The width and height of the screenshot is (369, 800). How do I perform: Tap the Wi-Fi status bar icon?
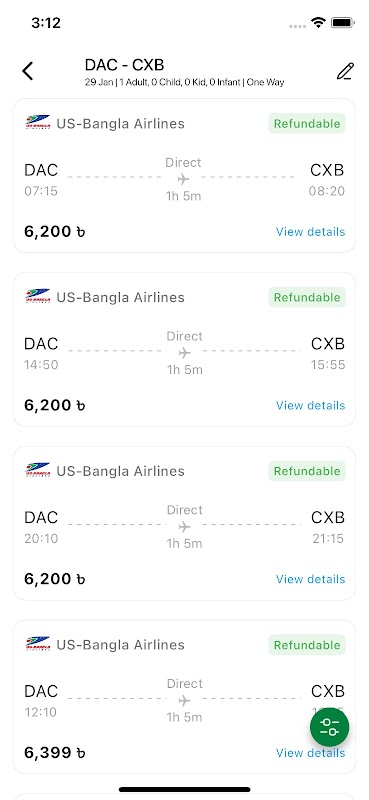(319, 22)
